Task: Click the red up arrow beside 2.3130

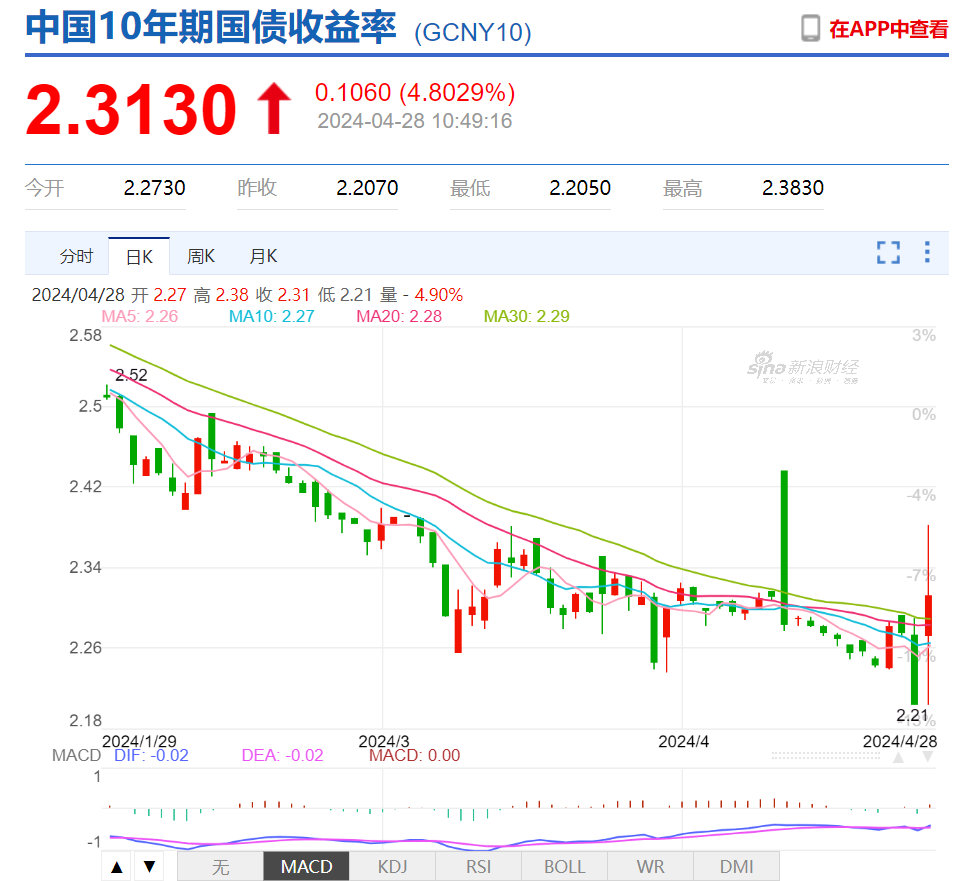Action: tap(273, 109)
